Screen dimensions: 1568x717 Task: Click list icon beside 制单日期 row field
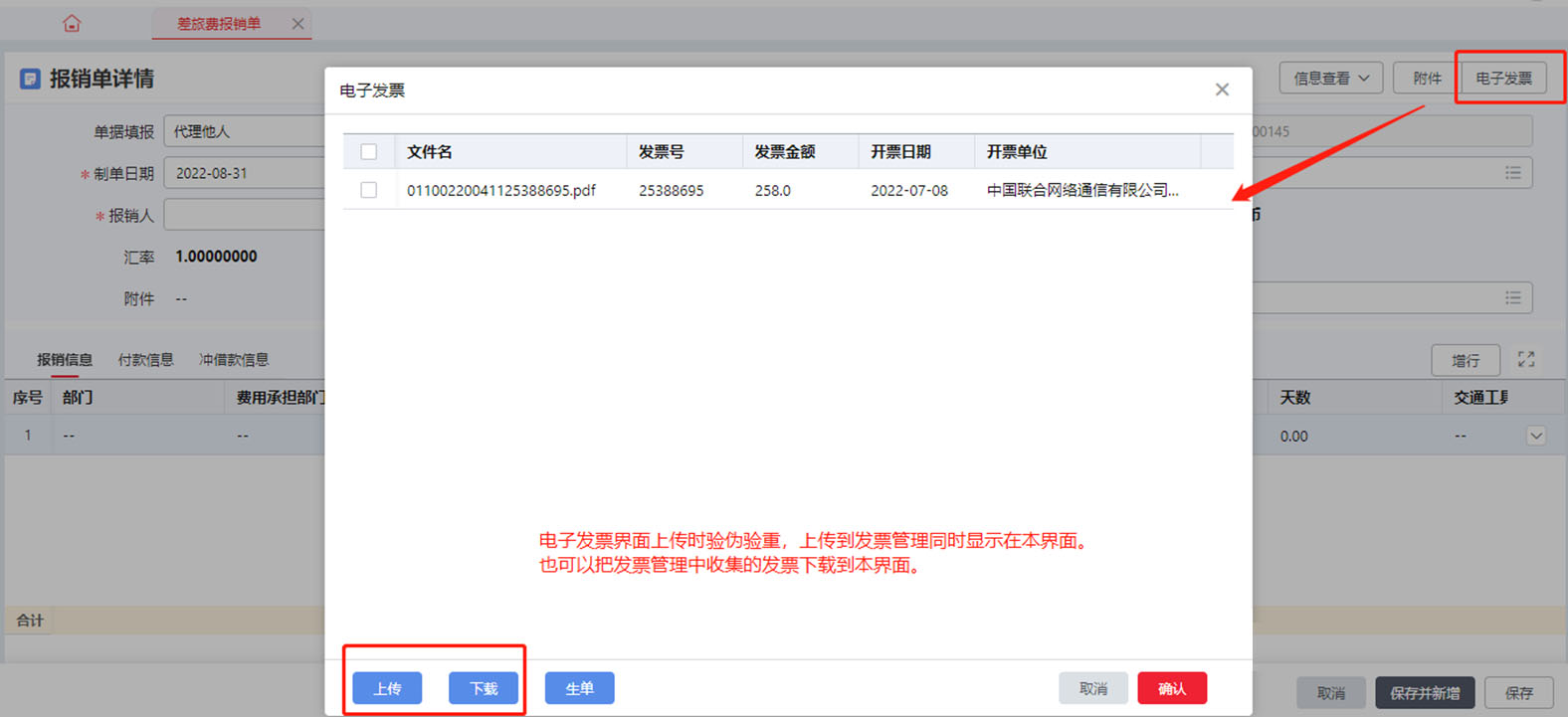(x=1513, y=173)
